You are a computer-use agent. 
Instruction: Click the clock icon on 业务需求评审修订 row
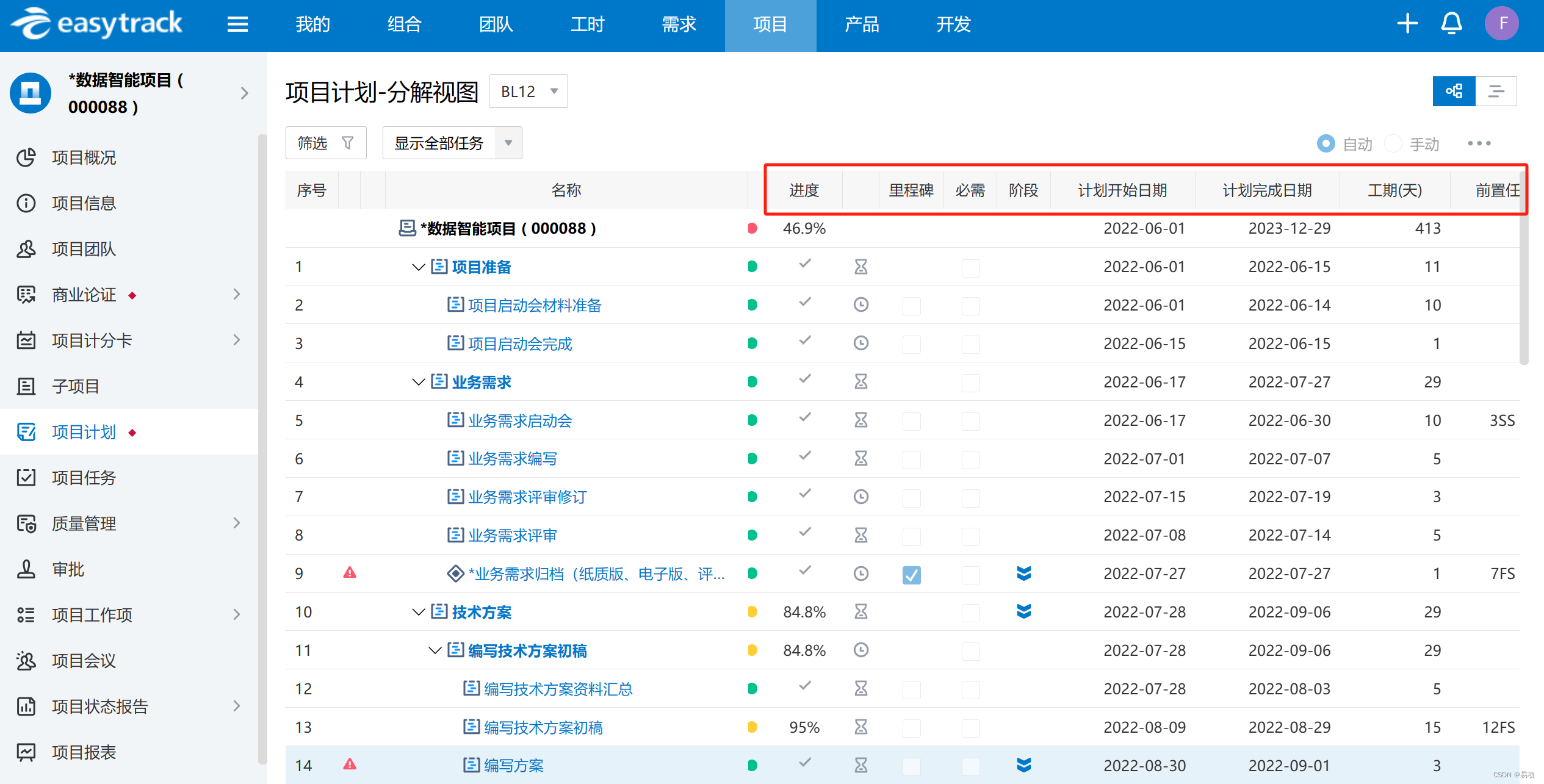[861, 497]
